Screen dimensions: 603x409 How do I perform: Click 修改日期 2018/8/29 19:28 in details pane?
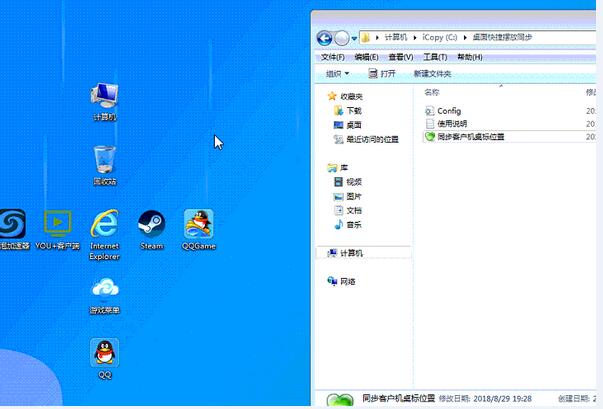point(485,399)
